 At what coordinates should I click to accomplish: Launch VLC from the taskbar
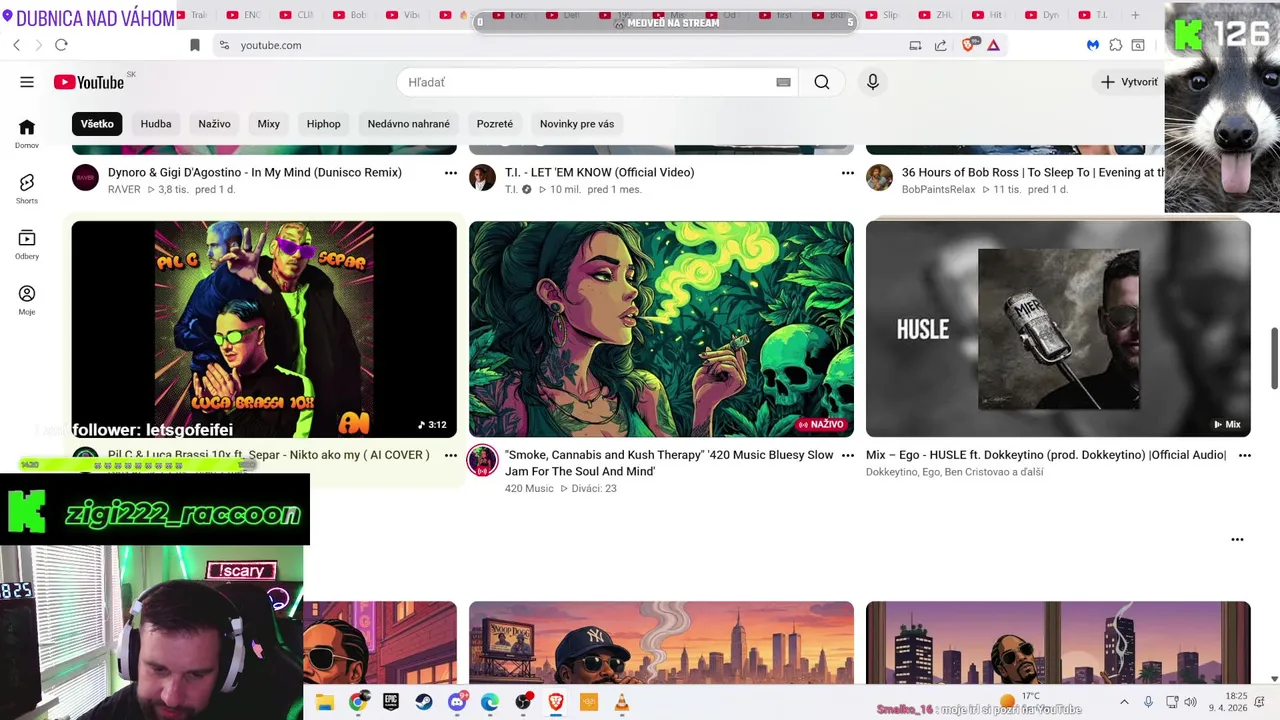[x=621, y=702]
